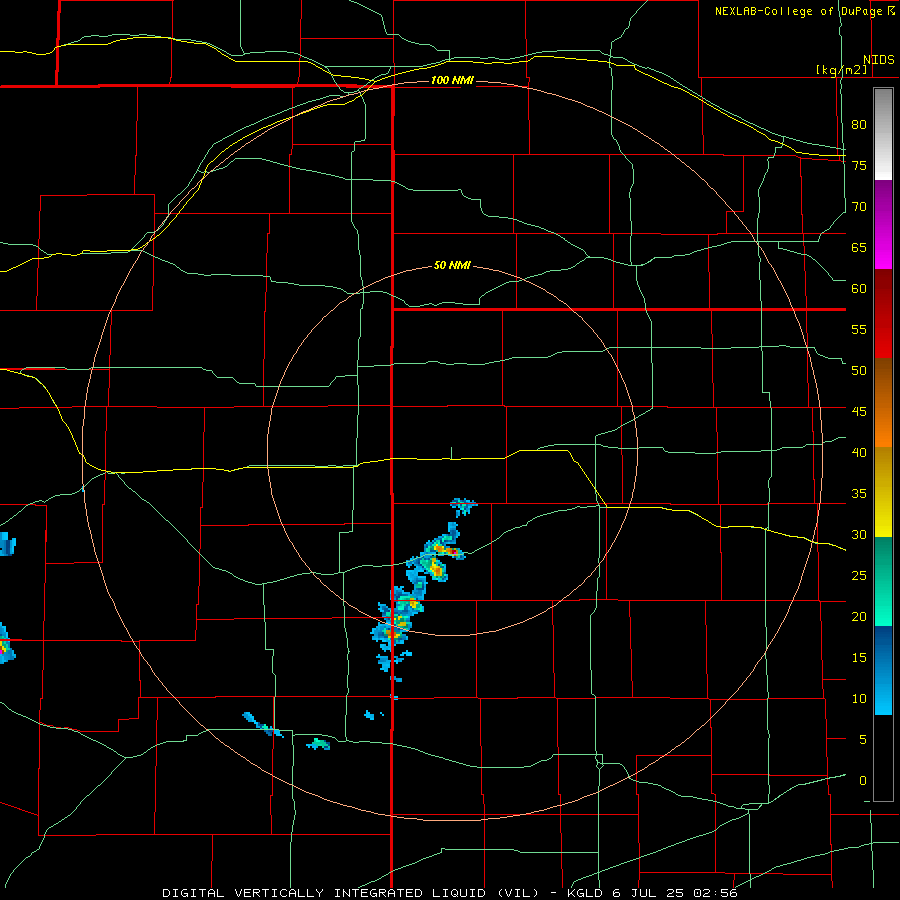Click the 55 value on the color scale

pos(859,329)
